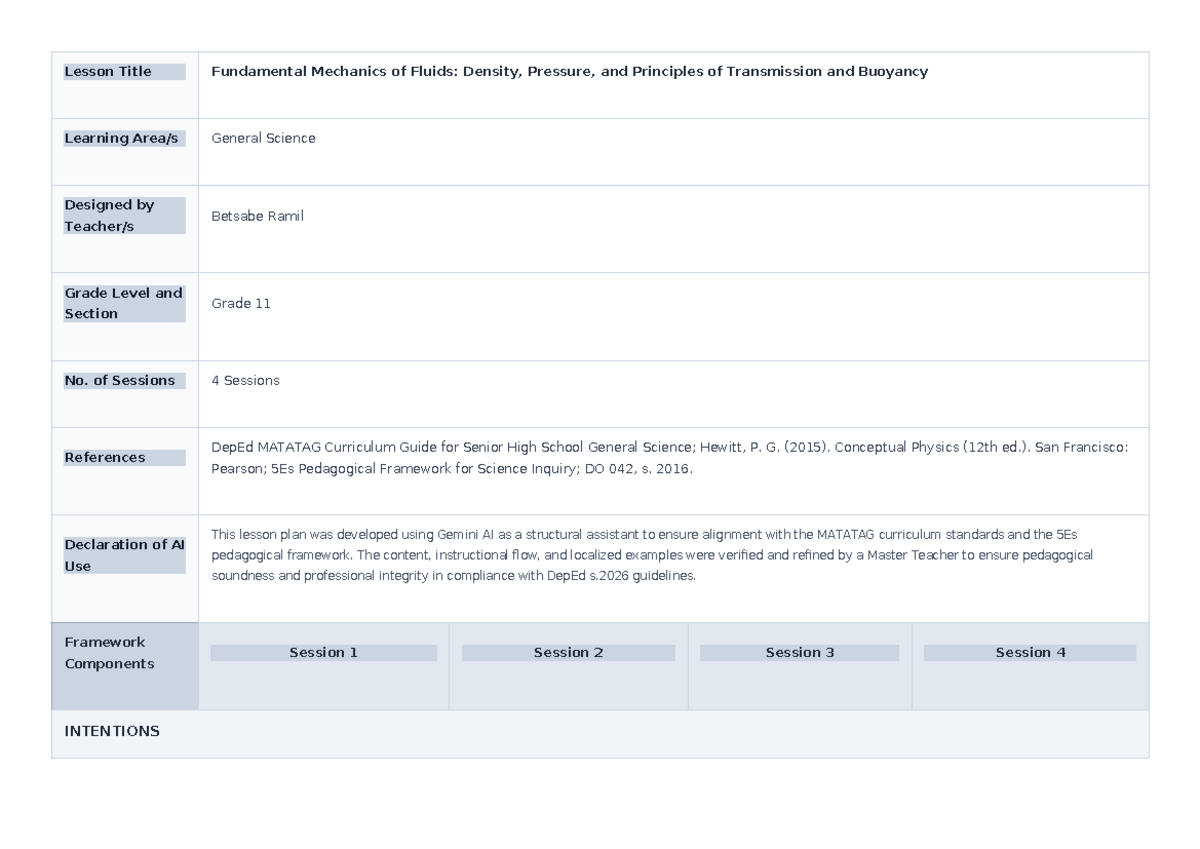Click the Lesson Title label cell

[125, 72]
